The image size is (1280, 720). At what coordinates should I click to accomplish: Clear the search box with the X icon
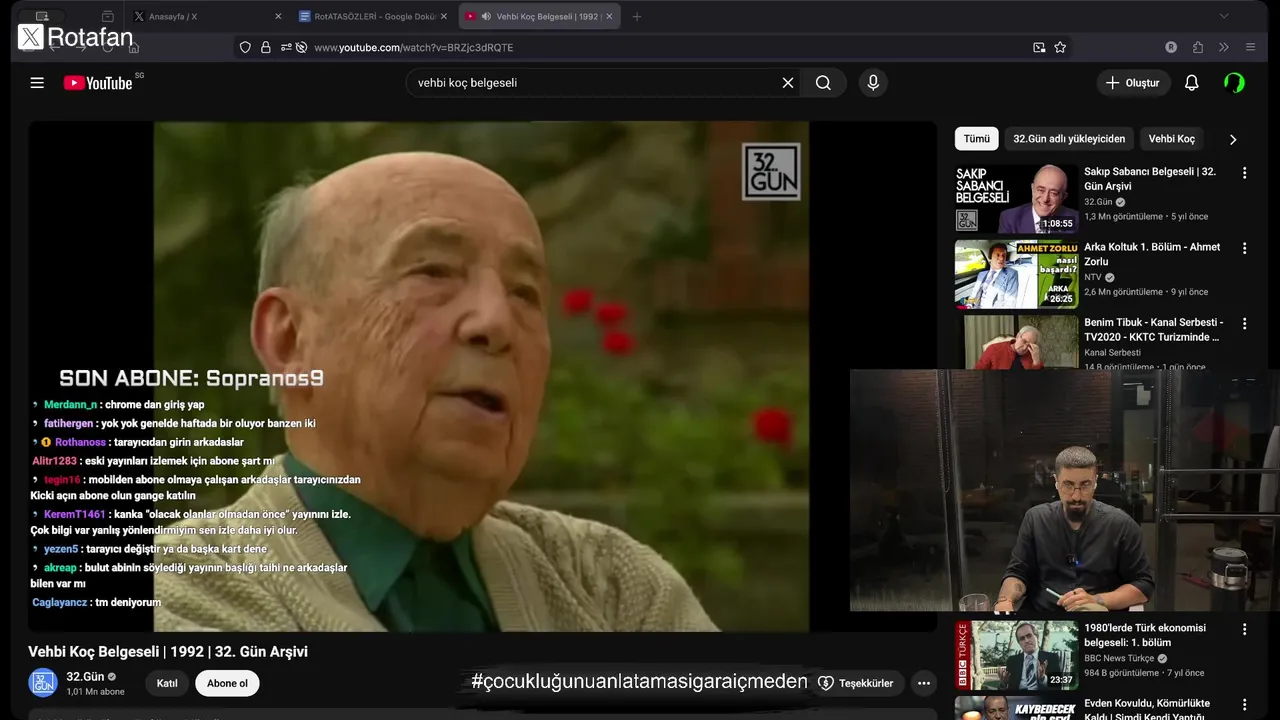point(788,83)
